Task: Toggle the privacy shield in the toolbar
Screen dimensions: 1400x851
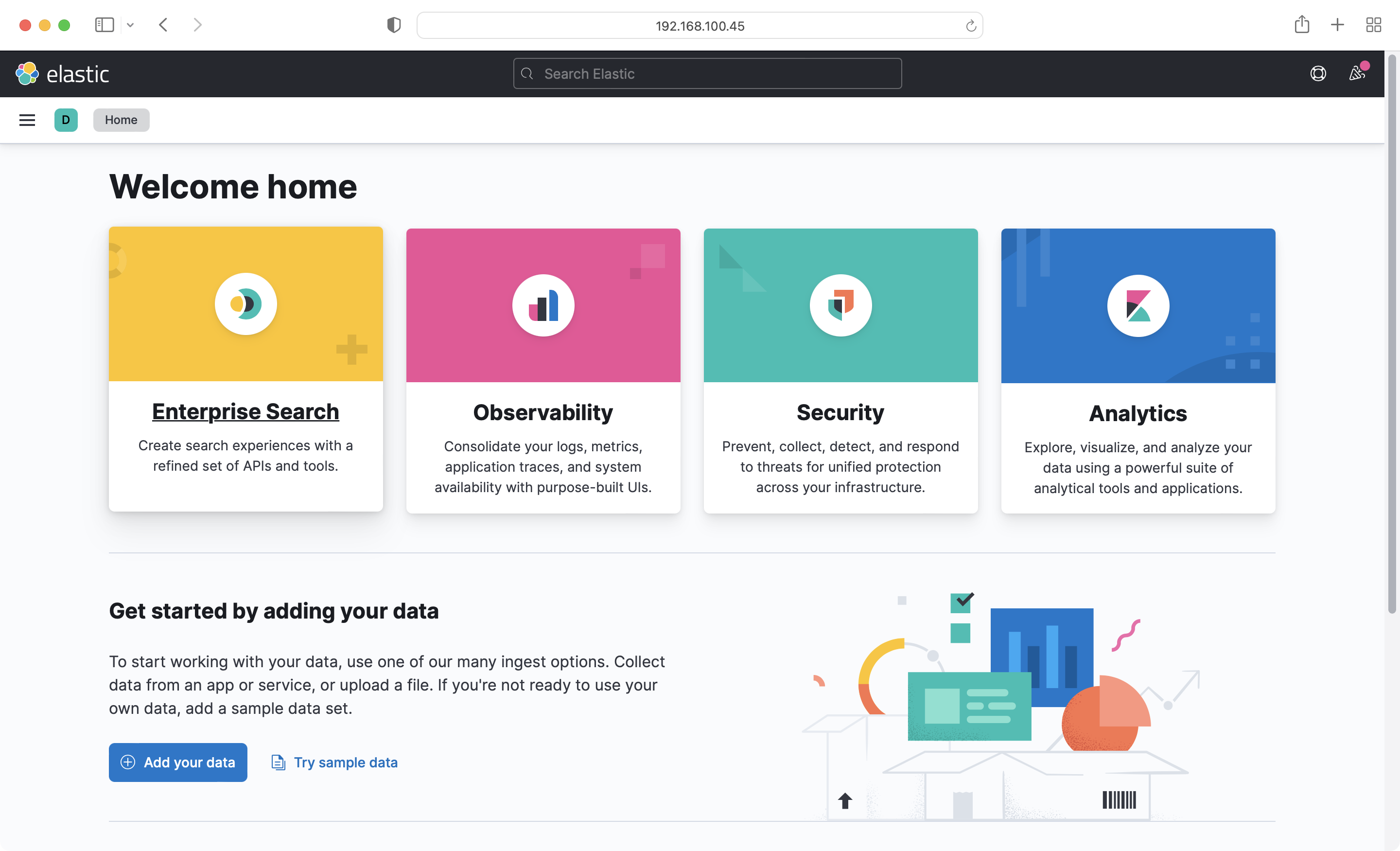Action: click(393, 24)
